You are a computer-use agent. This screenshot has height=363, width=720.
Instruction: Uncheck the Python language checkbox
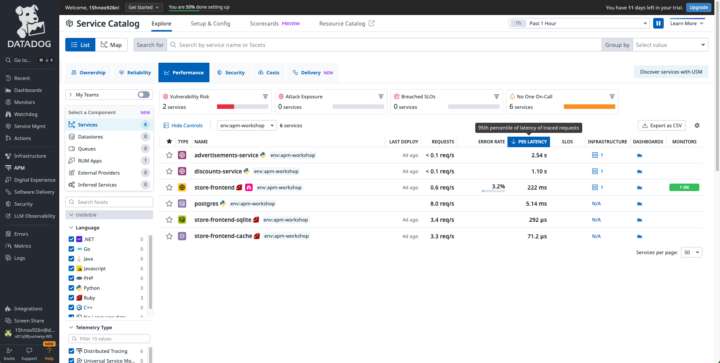[x=71, y=288]
